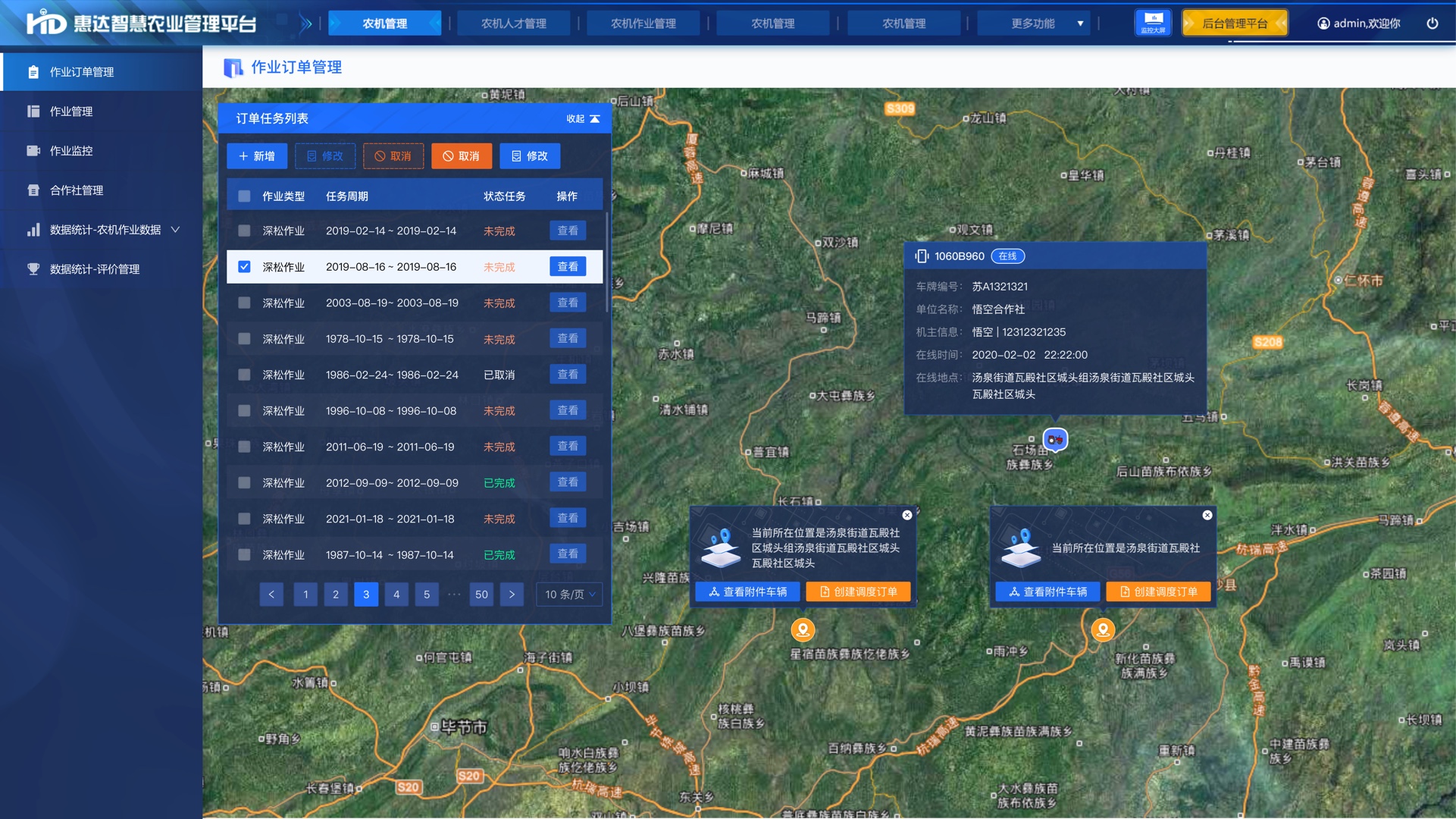
Task: Click the device icon beside 1060B960
Action: coord(922,256)
